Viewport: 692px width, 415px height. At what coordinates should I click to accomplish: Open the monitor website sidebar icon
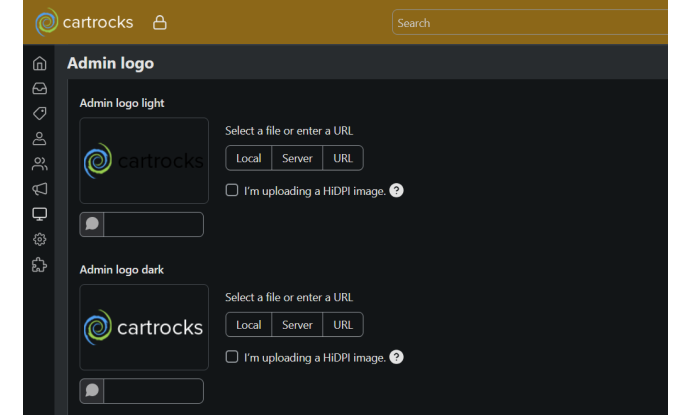pyautogui.click(x=40, y=214)
